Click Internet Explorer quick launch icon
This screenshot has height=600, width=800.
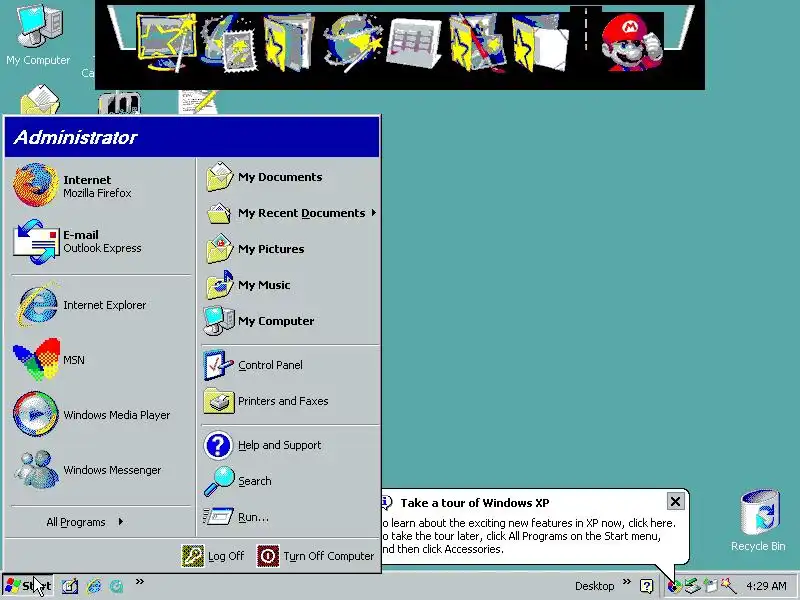coord(94,586)
